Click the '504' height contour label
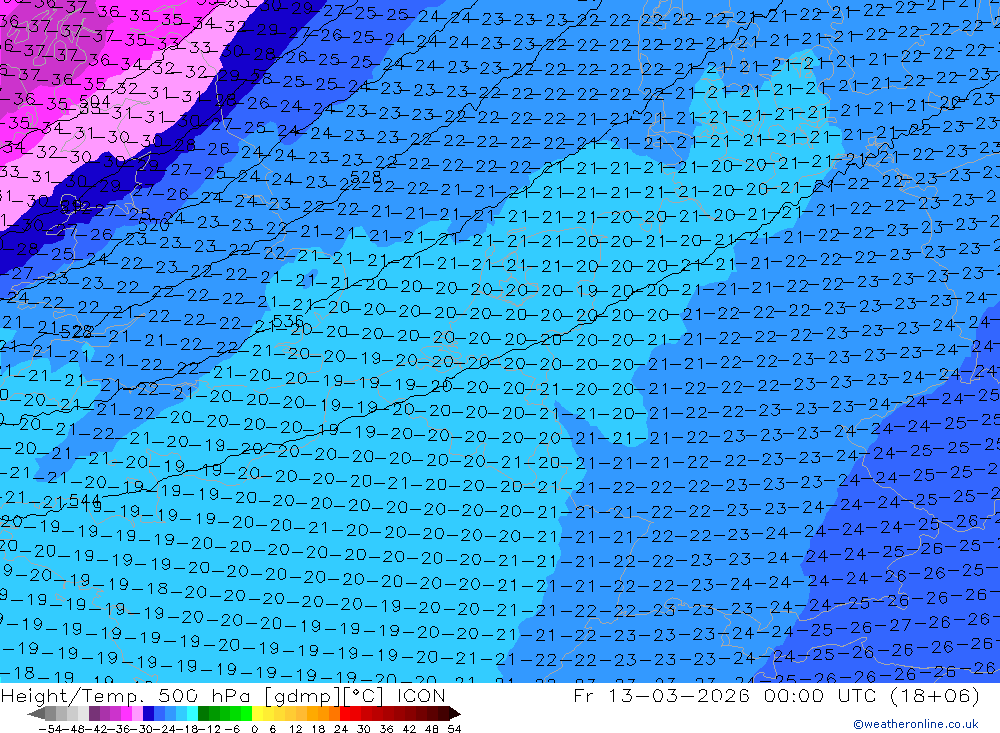Image resolution: width=1000 pixels, height=733 pixels. tap(95, 102)
